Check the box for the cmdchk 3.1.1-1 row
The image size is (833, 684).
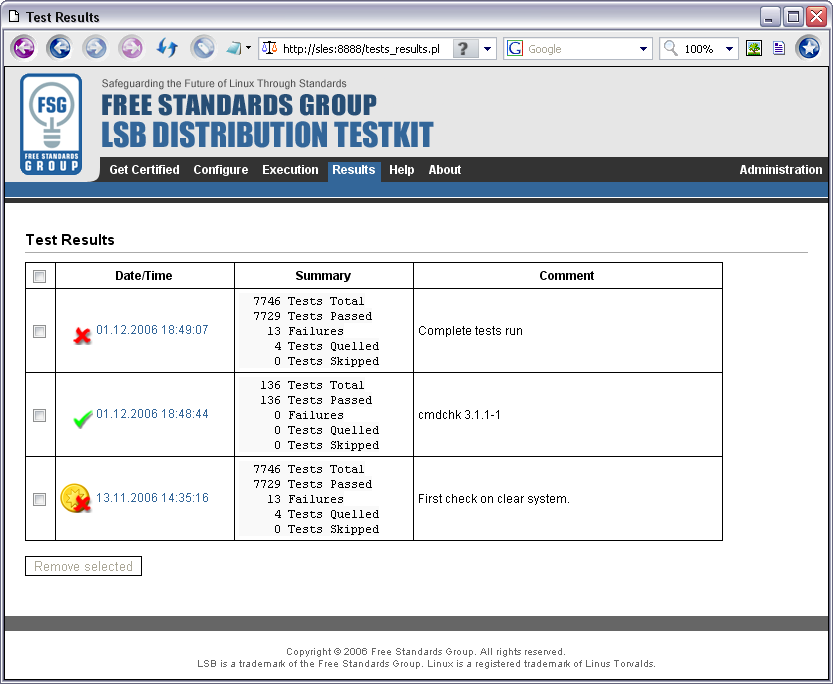coord(39,415)
